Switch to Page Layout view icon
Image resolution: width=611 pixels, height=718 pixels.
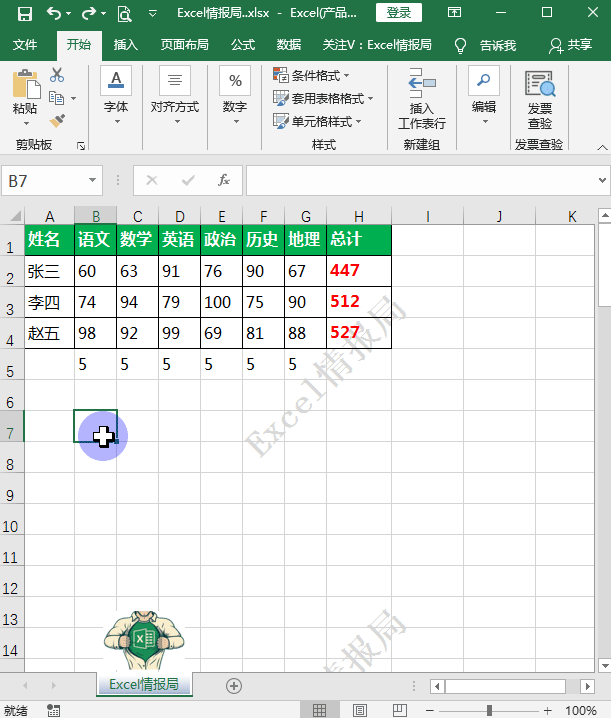coord(360,710)
